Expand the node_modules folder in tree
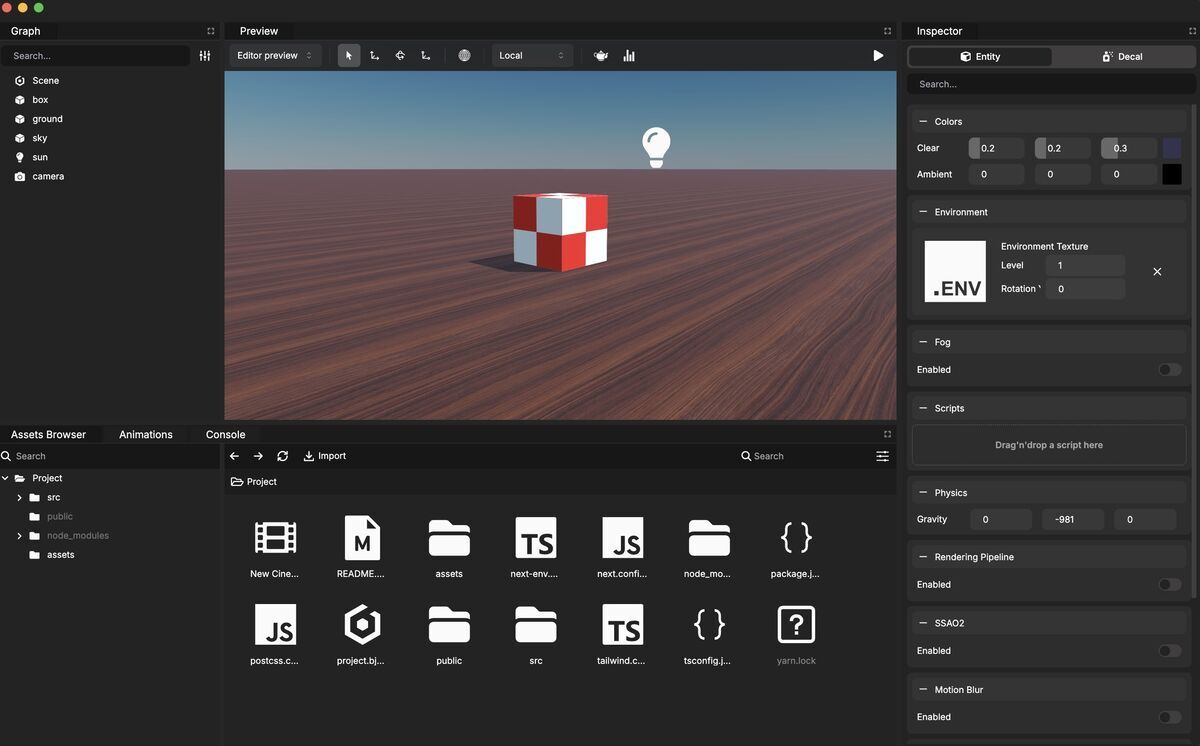 19,536
